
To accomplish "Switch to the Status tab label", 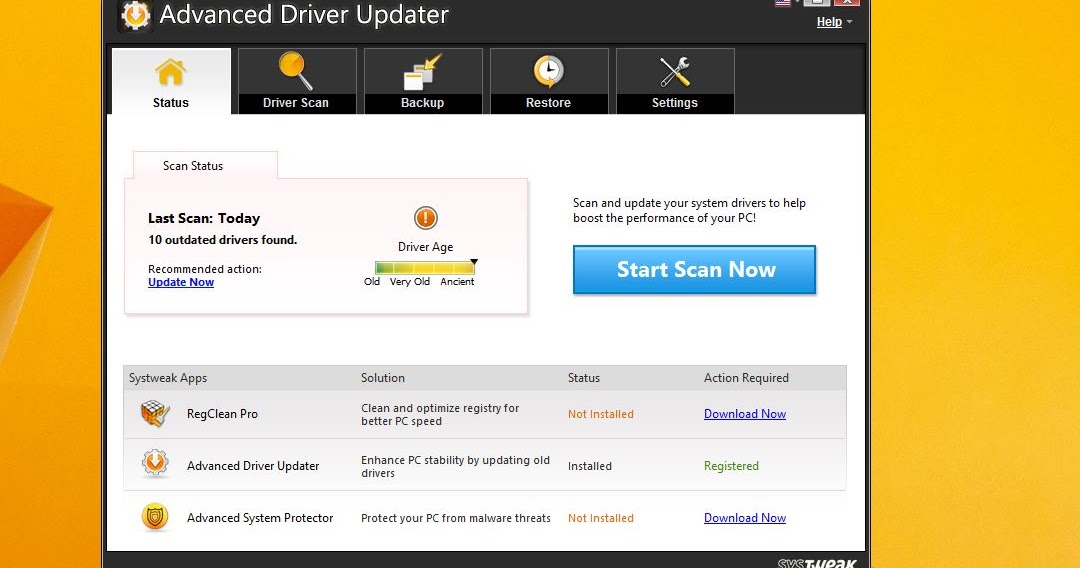I will [x=171, y=103].
